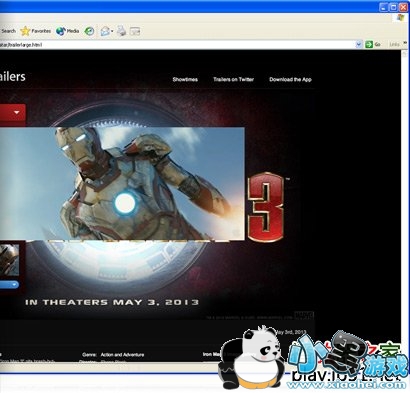Click the Edit page toolbar icon

click(x=135, y=31)
